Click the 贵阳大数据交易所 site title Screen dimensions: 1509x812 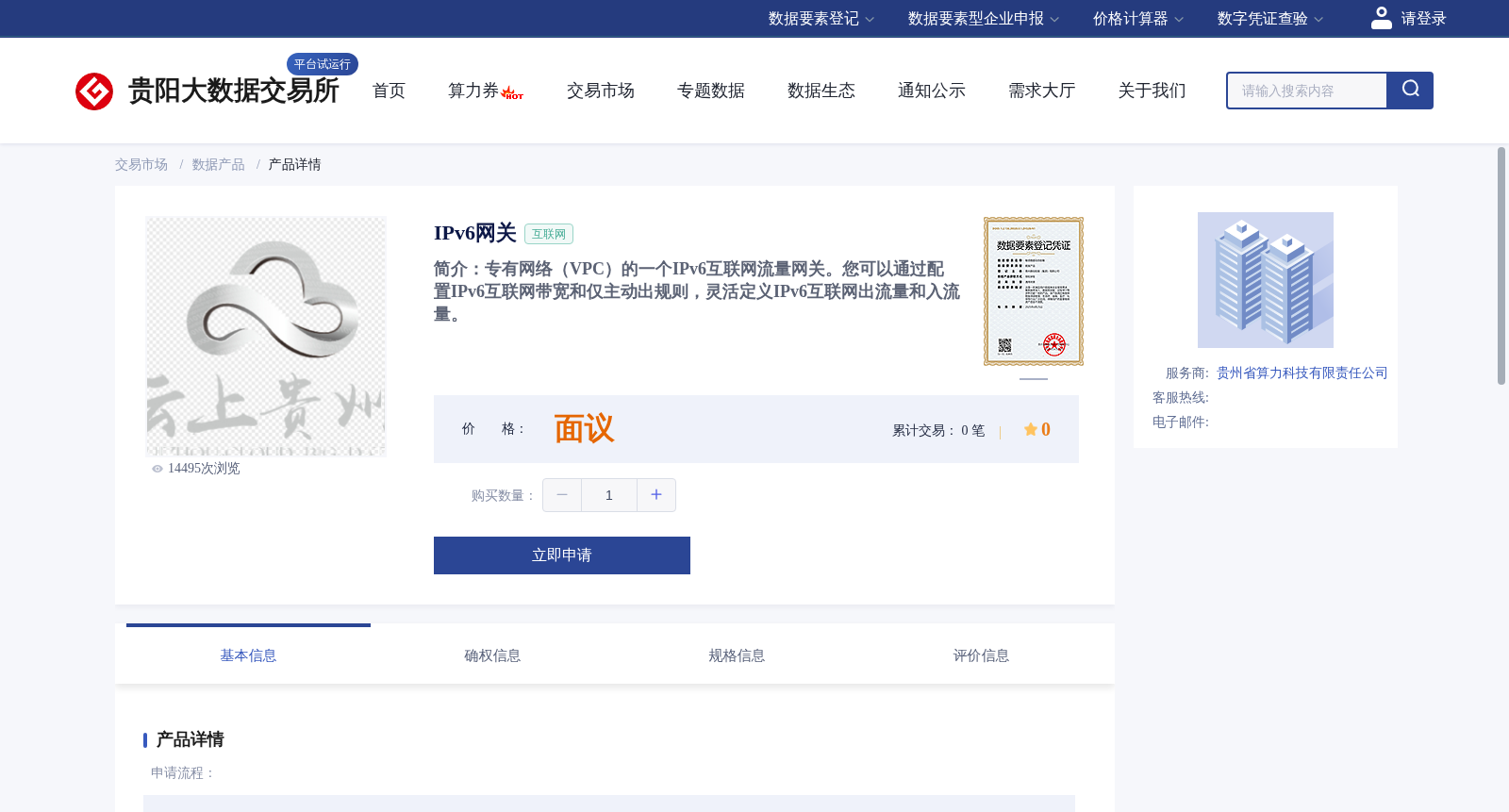[x=233, y=91]
